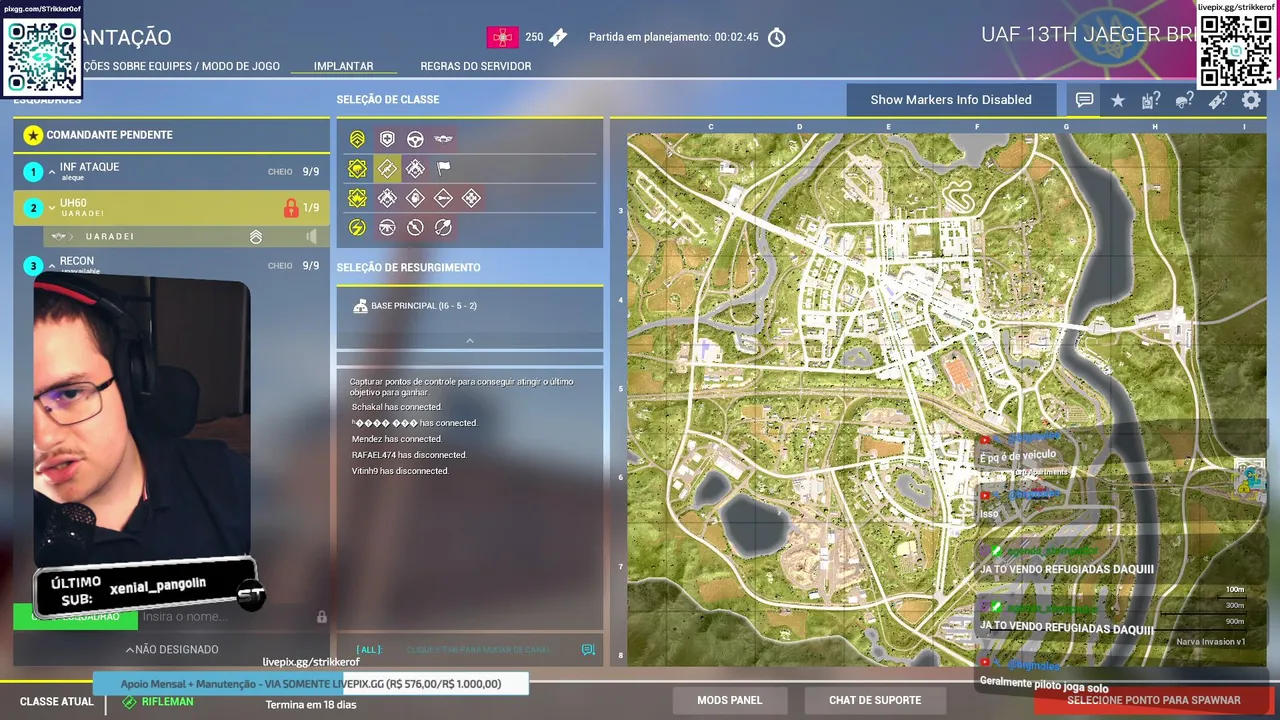The width and height of the screenshot is (1280, 720).
Task: Choose the Pilot wings class icon
Action: [444, 139]
